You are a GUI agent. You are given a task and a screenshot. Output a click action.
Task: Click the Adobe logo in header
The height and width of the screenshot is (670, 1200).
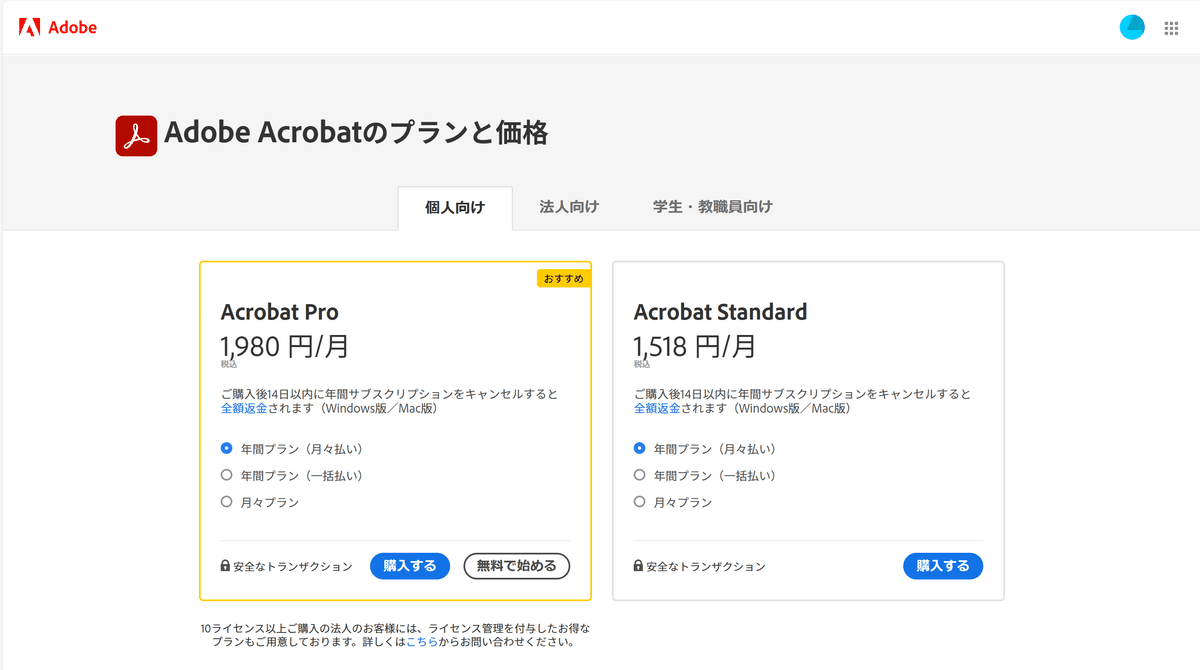coord(58,28)
